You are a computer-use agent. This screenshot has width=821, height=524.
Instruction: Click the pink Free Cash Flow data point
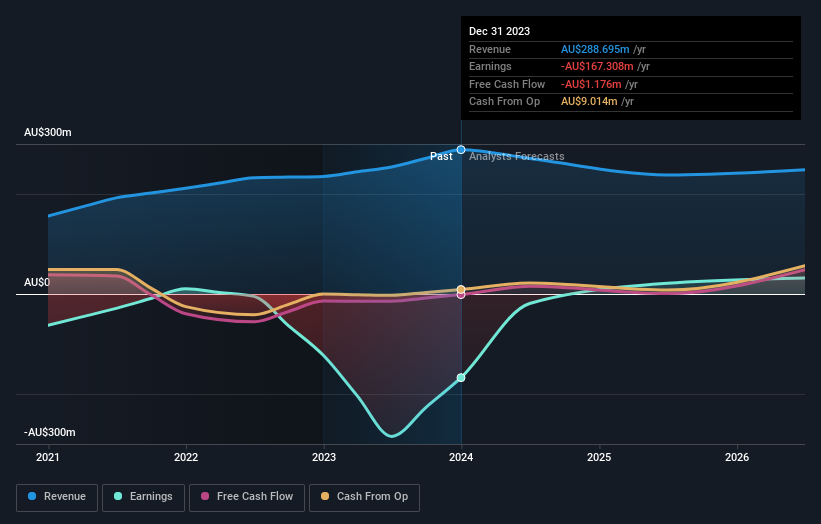pos(461,295)
